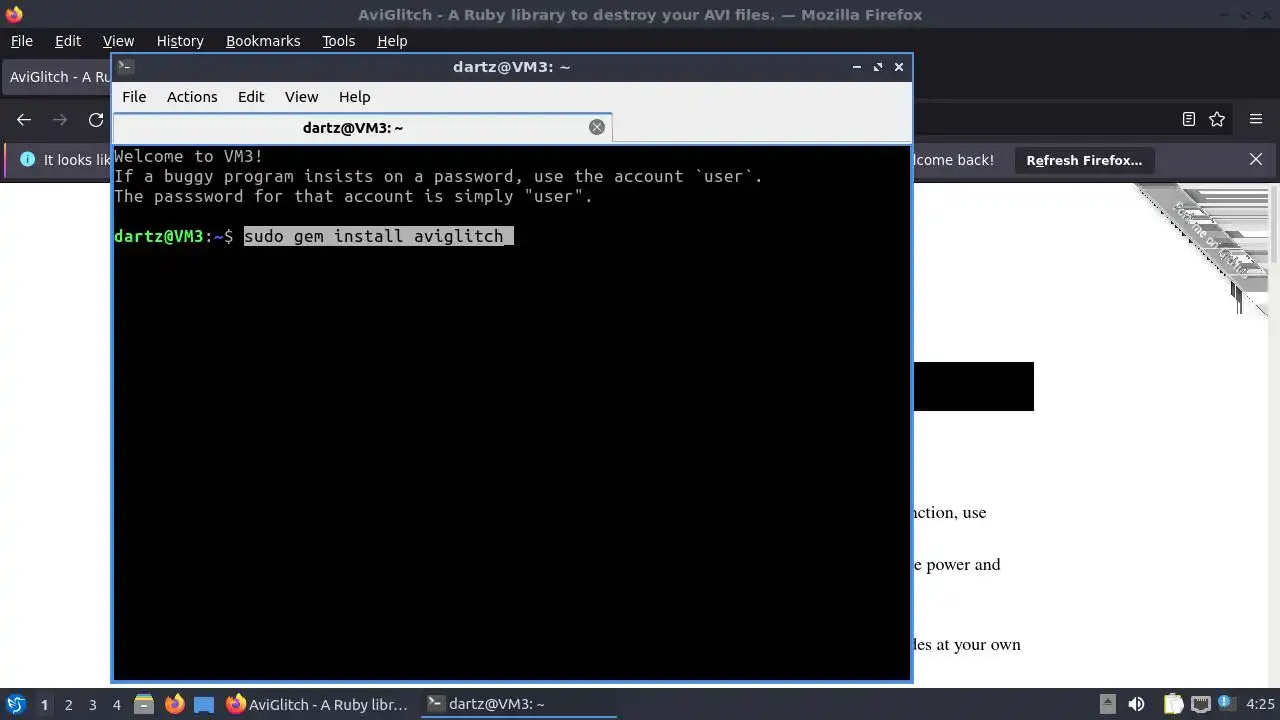Open Firefox View menu
Screen dimensions: 1280x720
[118, 41]
